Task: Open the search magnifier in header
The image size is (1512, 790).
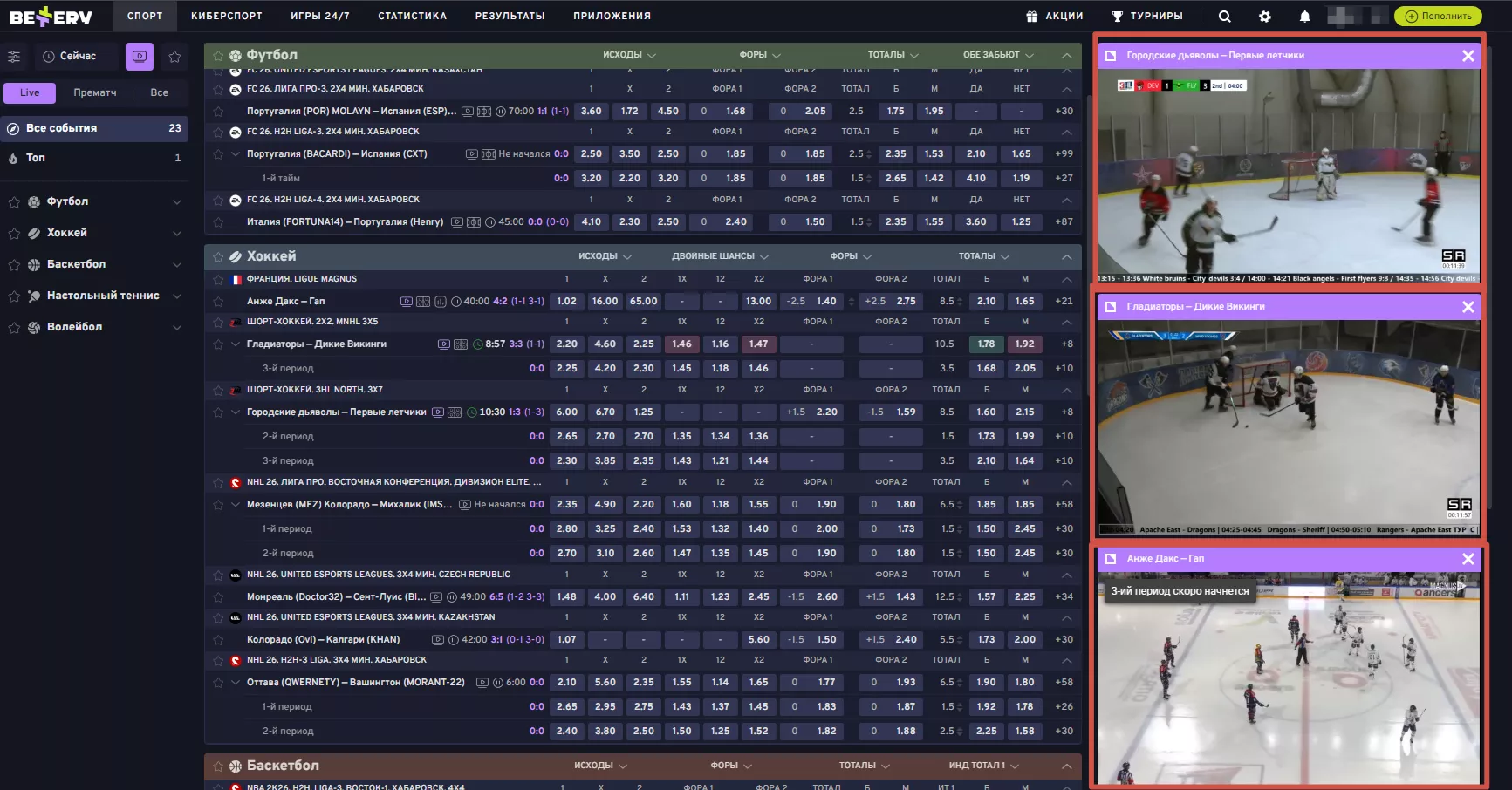Action: pyautogui.click(x=1224, y=17)
